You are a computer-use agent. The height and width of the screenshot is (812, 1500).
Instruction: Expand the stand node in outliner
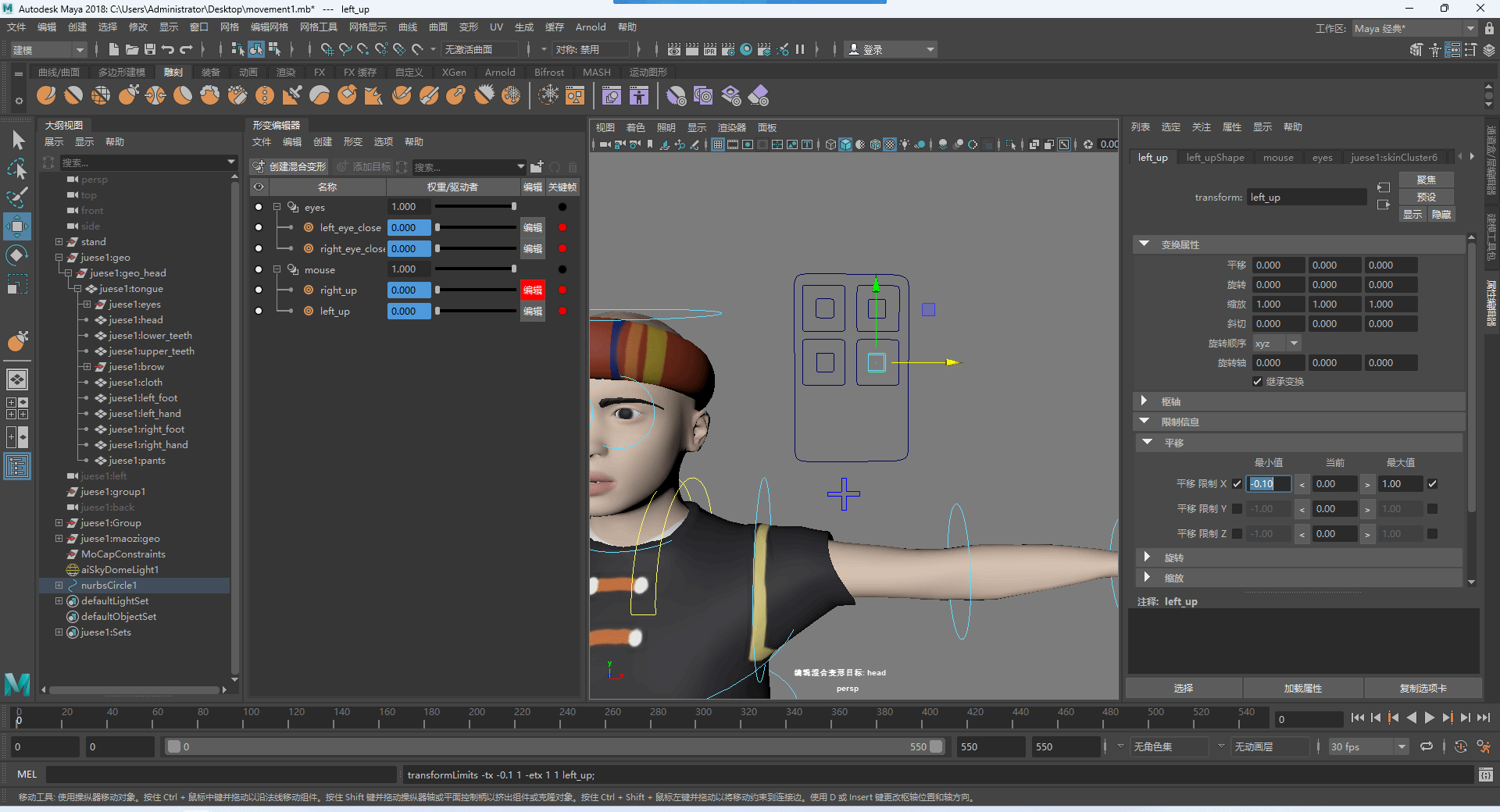pyautogui.click(x=59, y=242)
